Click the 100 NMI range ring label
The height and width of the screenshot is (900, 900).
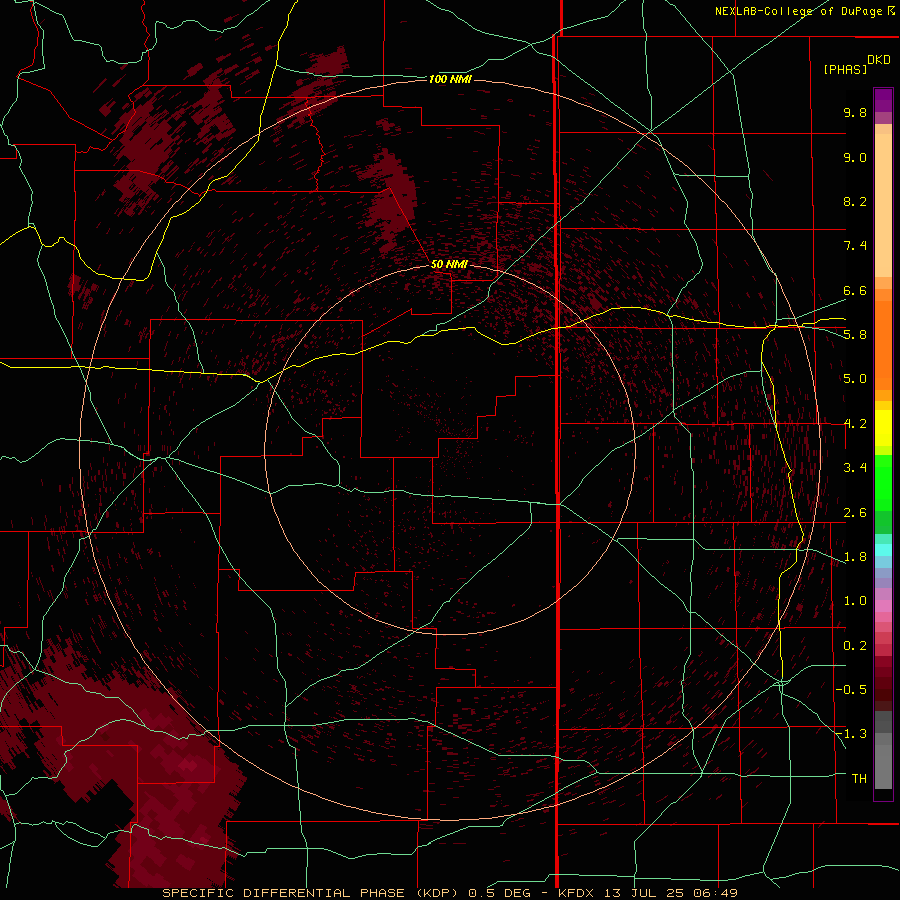(x=450, y=79)
